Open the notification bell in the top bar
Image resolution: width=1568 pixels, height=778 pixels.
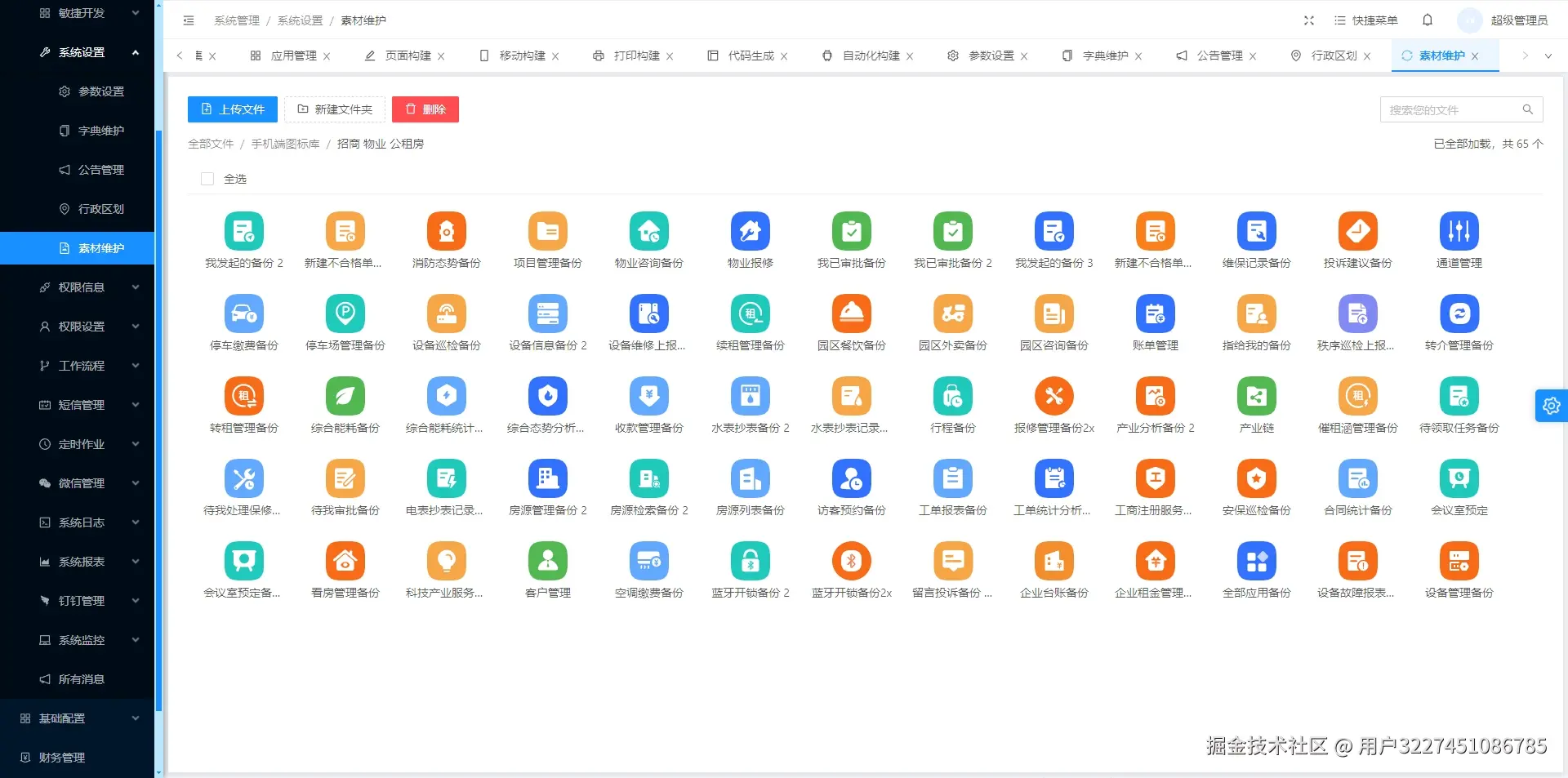1428,20
